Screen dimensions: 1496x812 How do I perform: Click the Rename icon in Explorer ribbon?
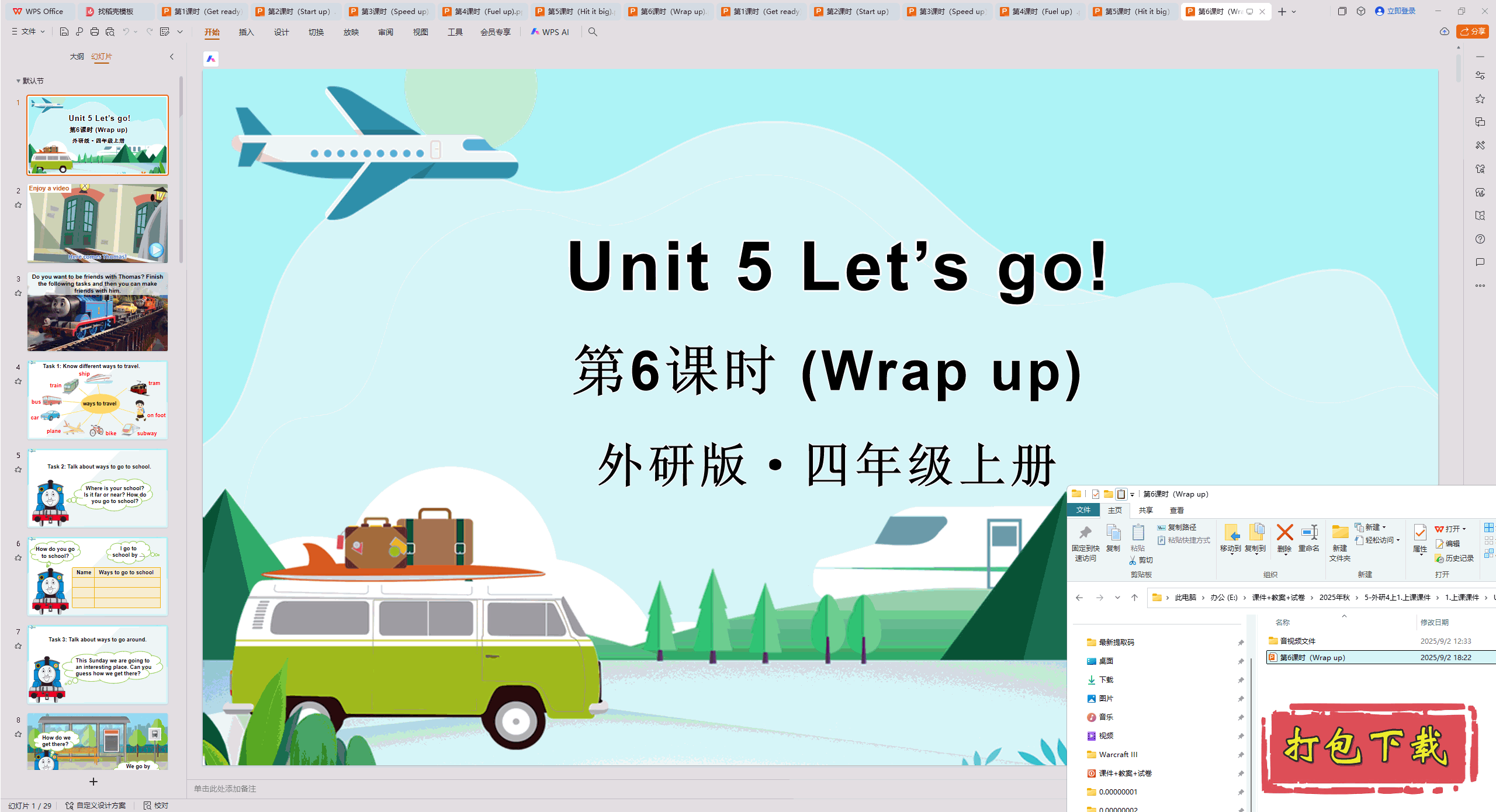1308,533
